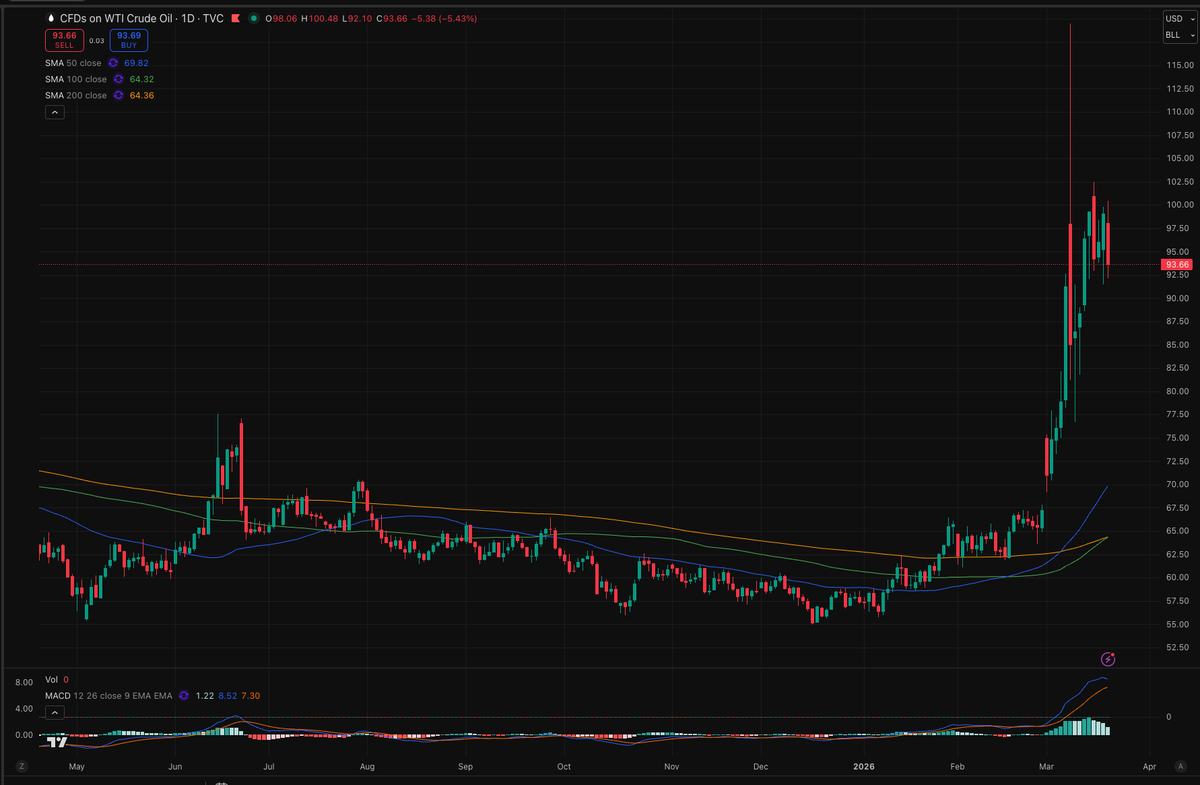Viewport: 1200px width, 785px height.
Task: Click the MACD line value 8.52
Action: coord(226,695)
